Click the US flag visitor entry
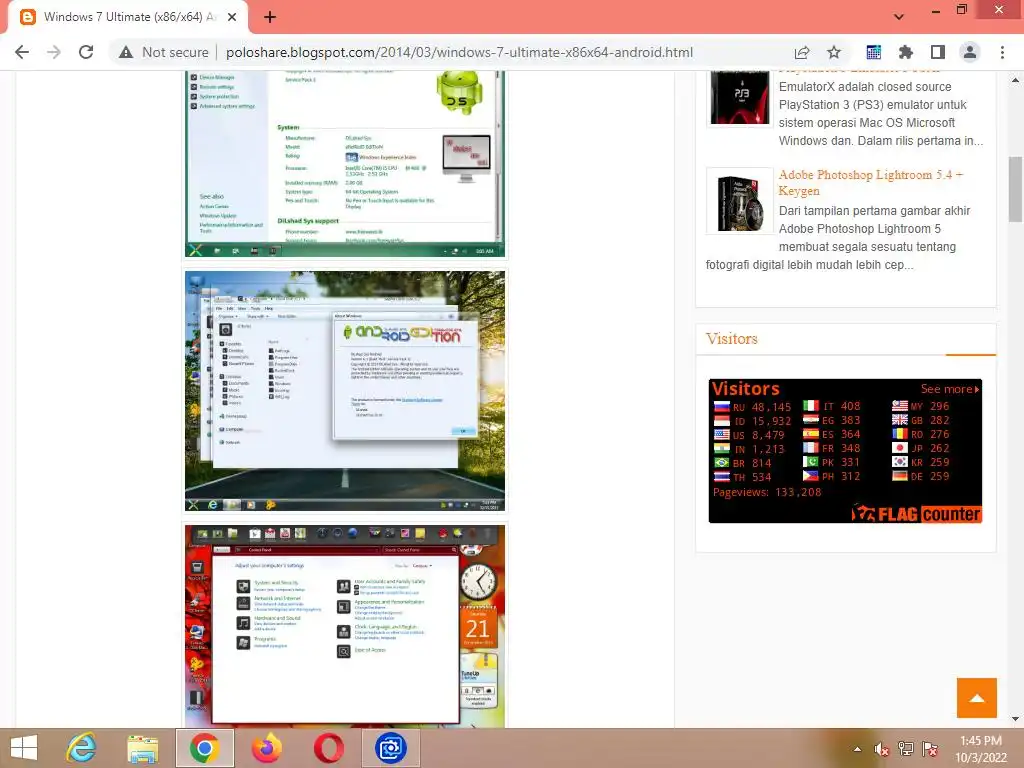Image resolution: width=1024 pixels, height=768 pixels. (752, 435)
